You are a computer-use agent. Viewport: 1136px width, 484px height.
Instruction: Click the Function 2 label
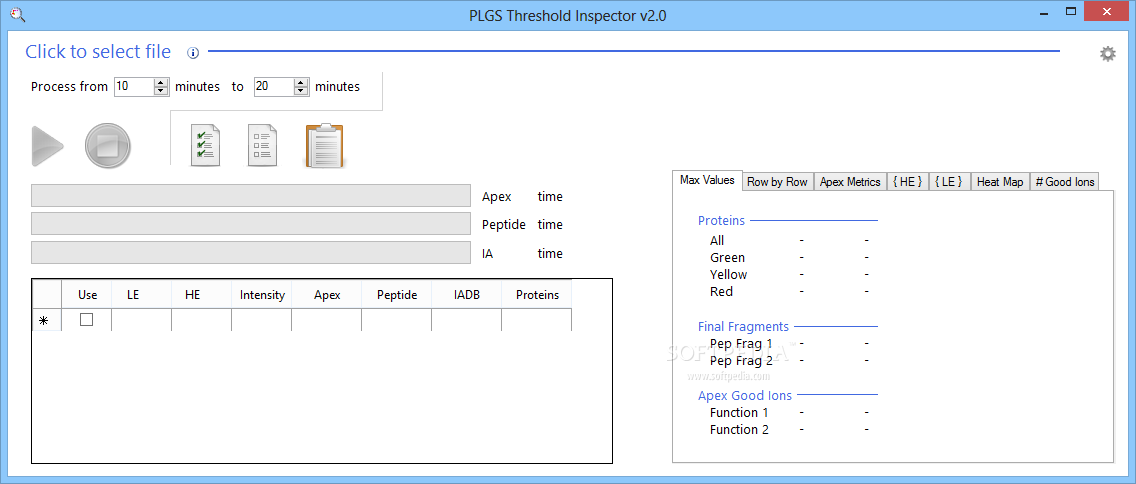(x=740, y=430)
